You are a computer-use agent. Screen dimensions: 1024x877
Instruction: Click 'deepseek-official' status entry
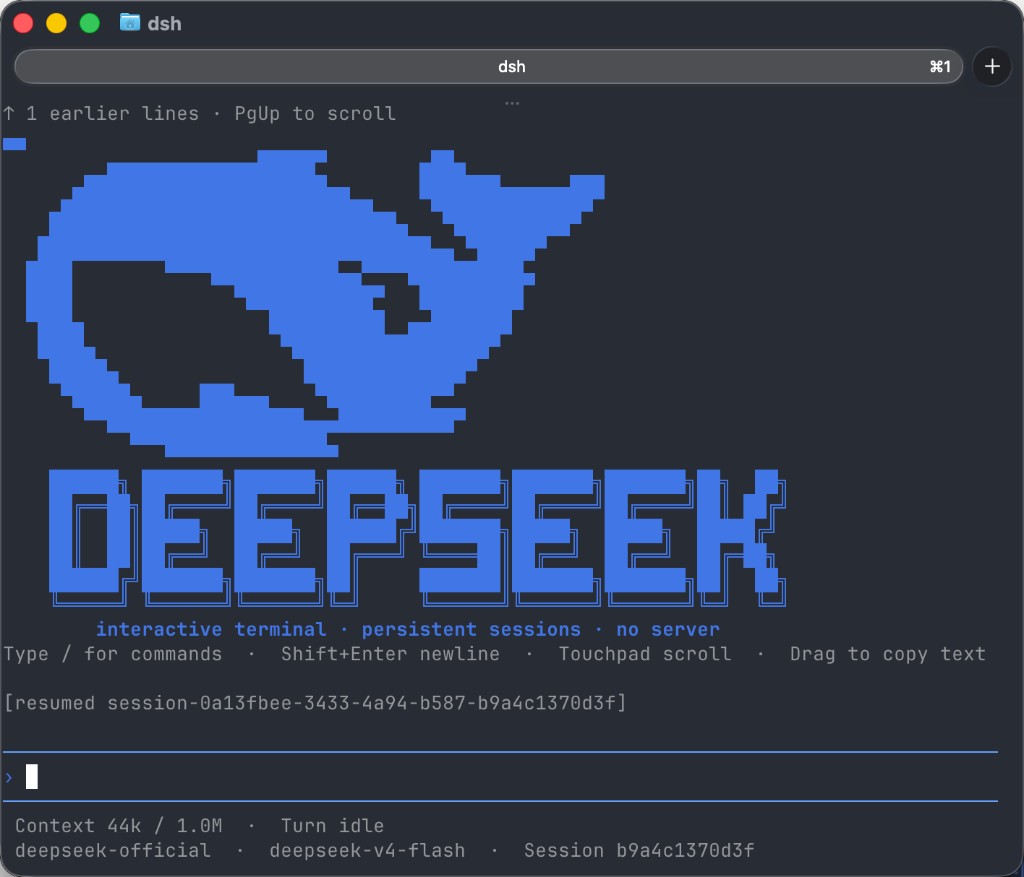pos(112,851)
